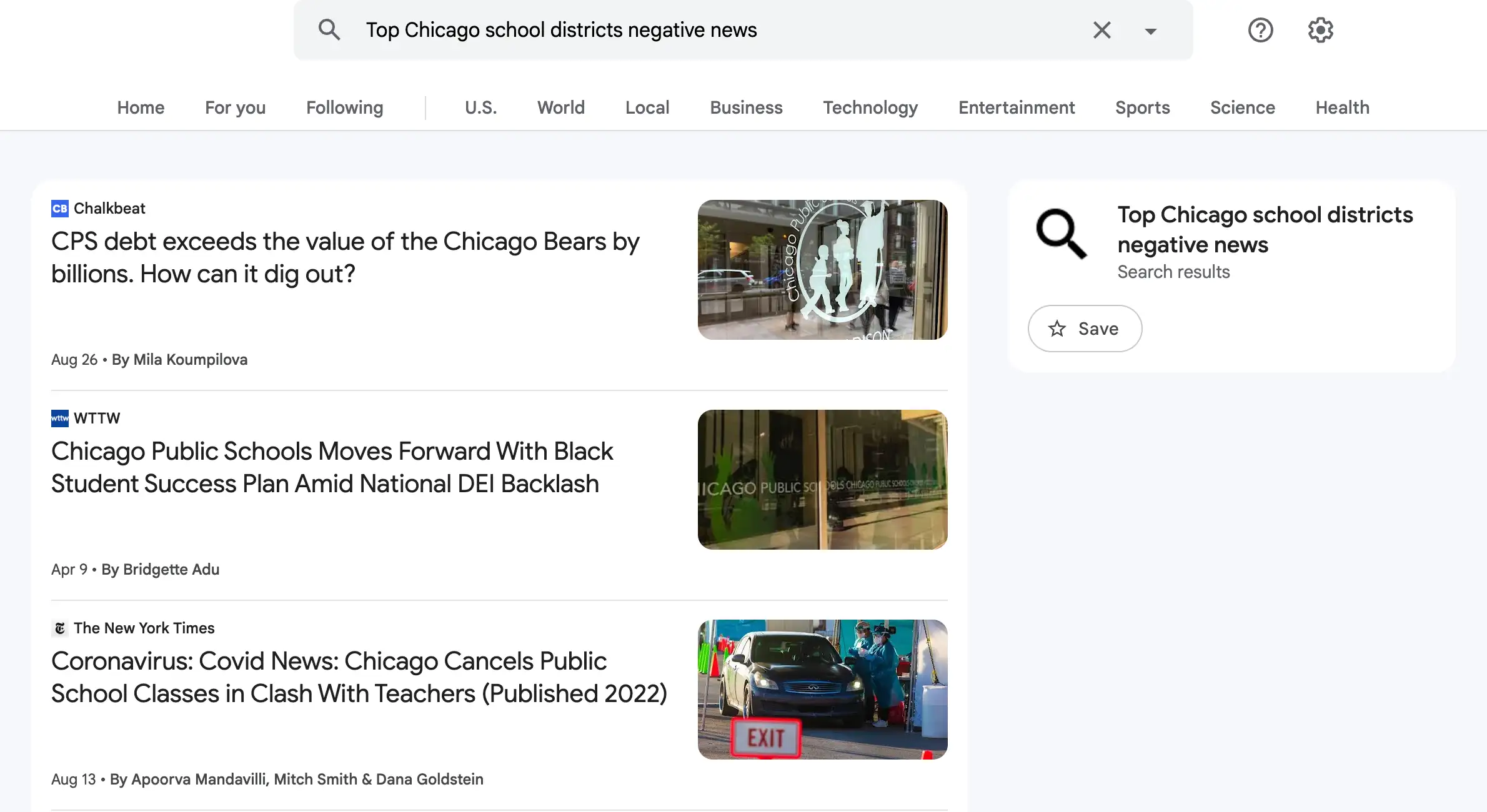Viewport: 1487px width, 812px height.
Task: Click the Chalkbeat source logo icon
Action: [60, 209]
